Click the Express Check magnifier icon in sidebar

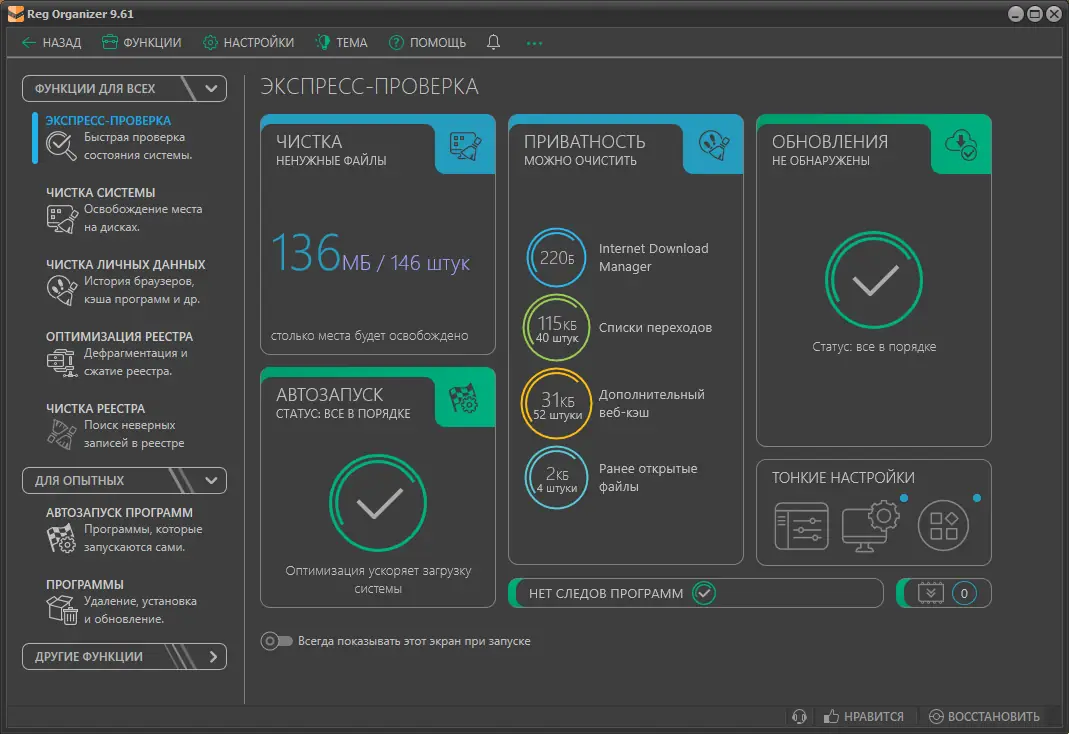(x=61, y=146)
